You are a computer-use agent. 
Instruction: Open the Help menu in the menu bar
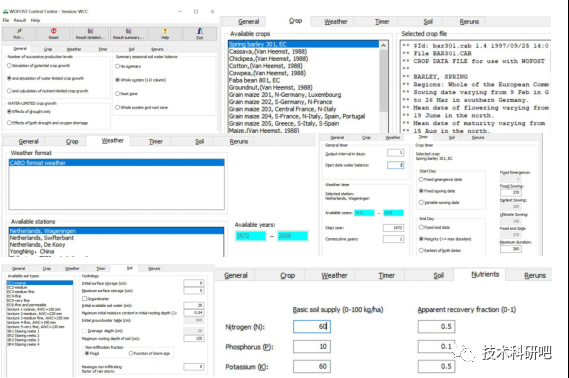pos(35,20)
